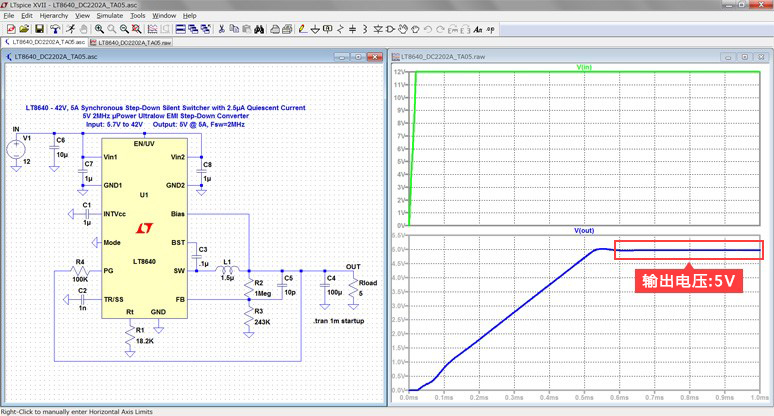Open the Hierarchy menu

pos(54,16)
